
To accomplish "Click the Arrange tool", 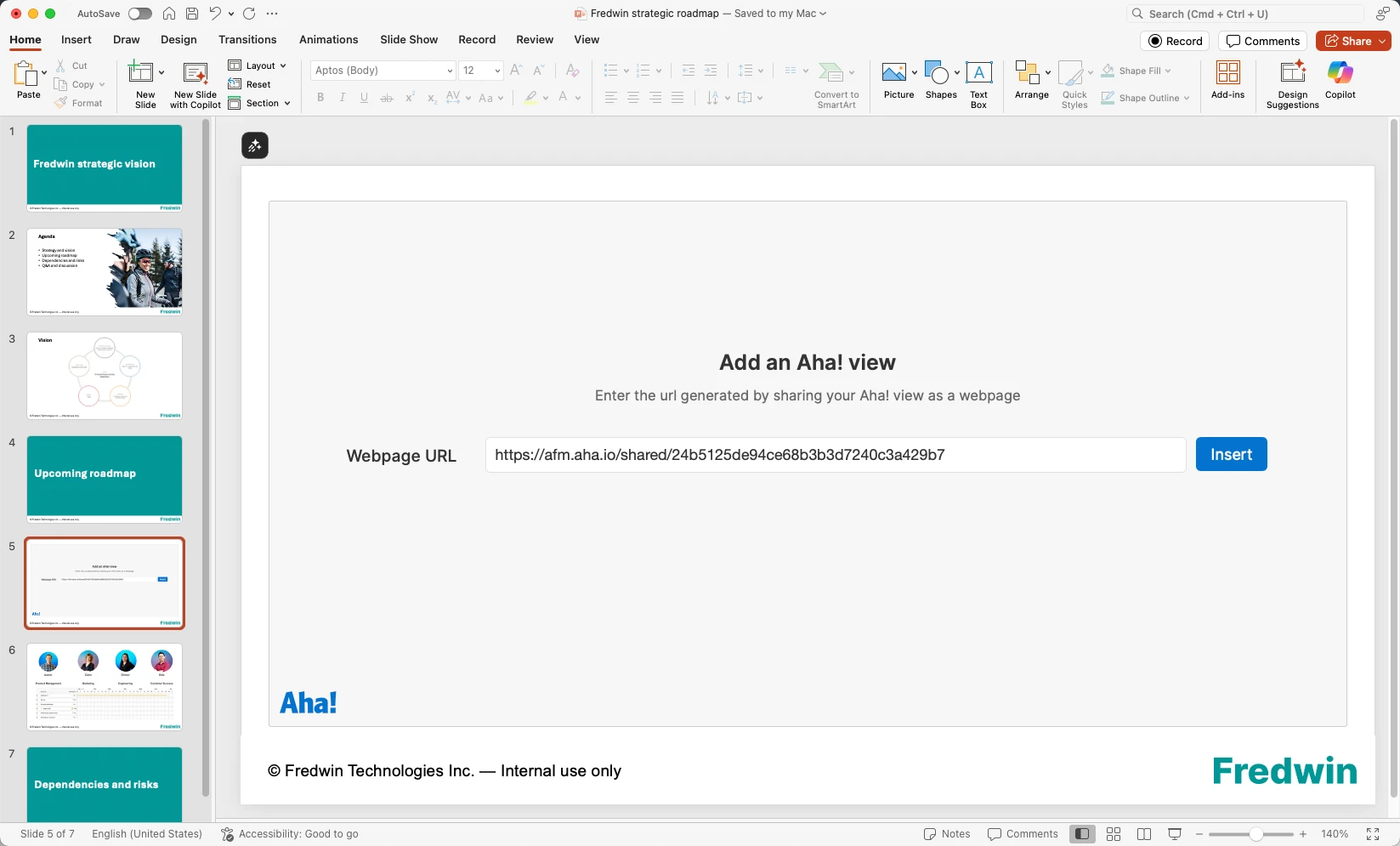I will click(x=1030, y=81).
